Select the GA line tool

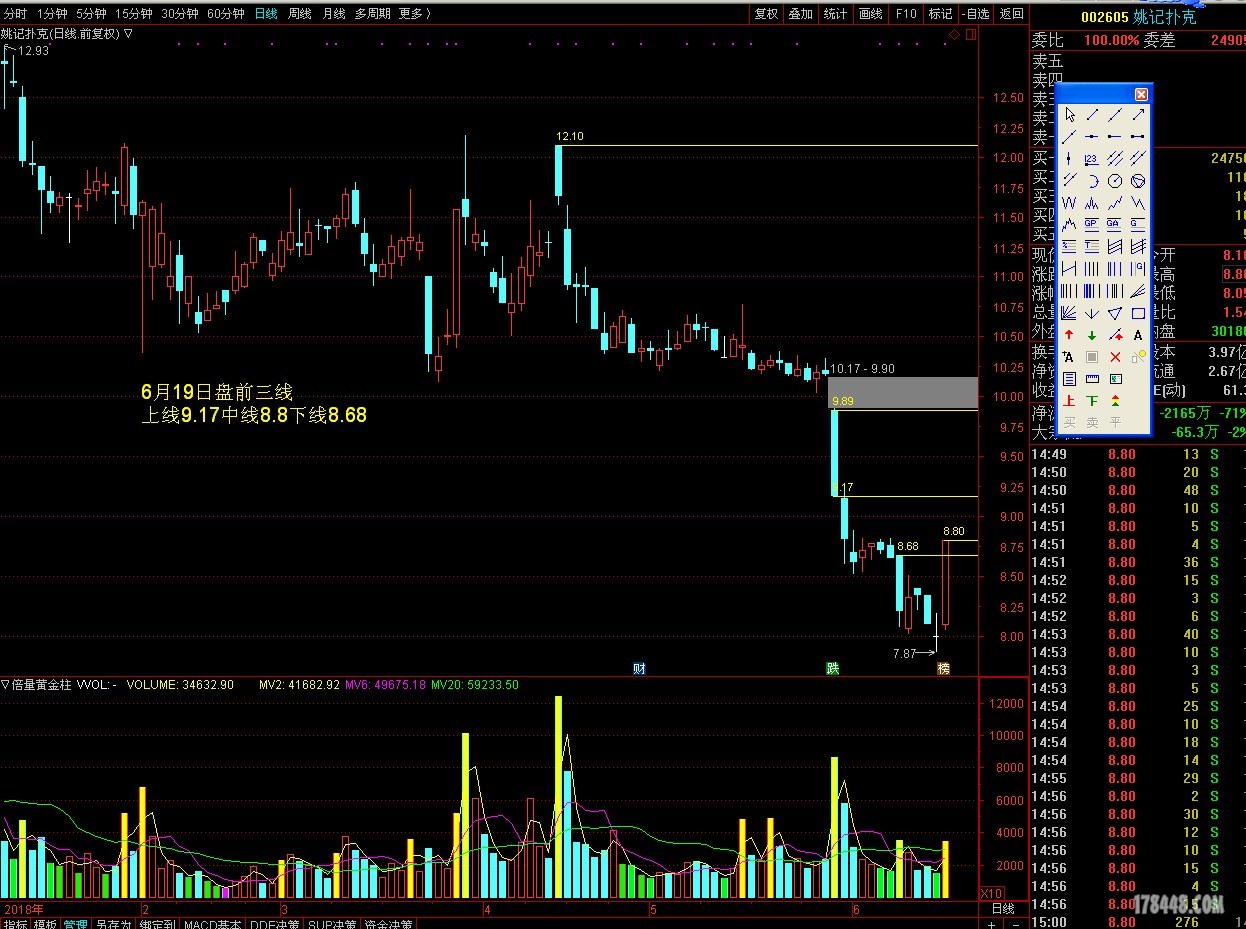pos(1114,225)
